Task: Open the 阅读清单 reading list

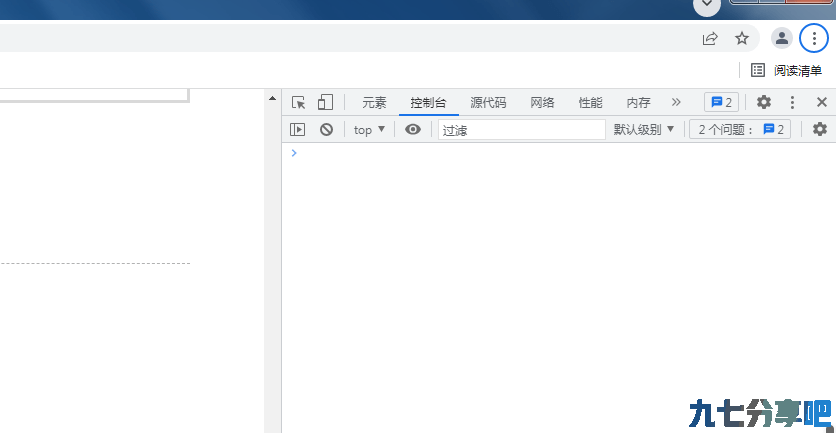Action: [x=786, y=70]
